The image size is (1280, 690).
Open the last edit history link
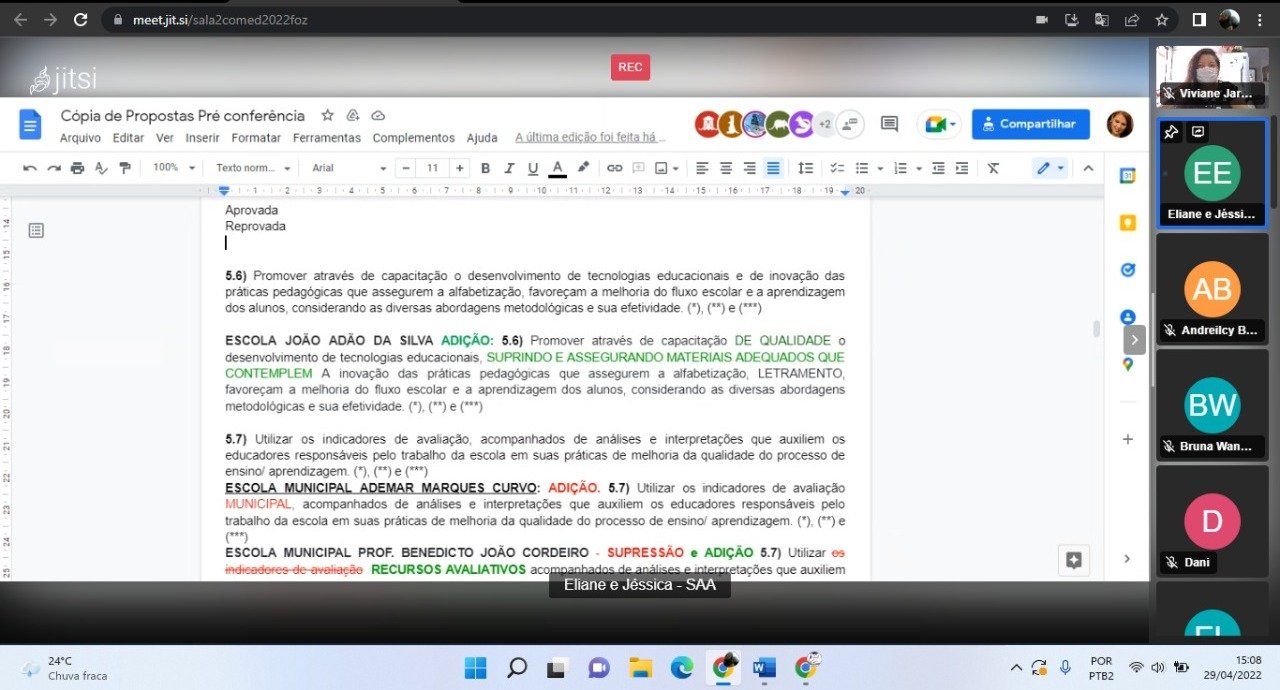[x=590, y=138]
